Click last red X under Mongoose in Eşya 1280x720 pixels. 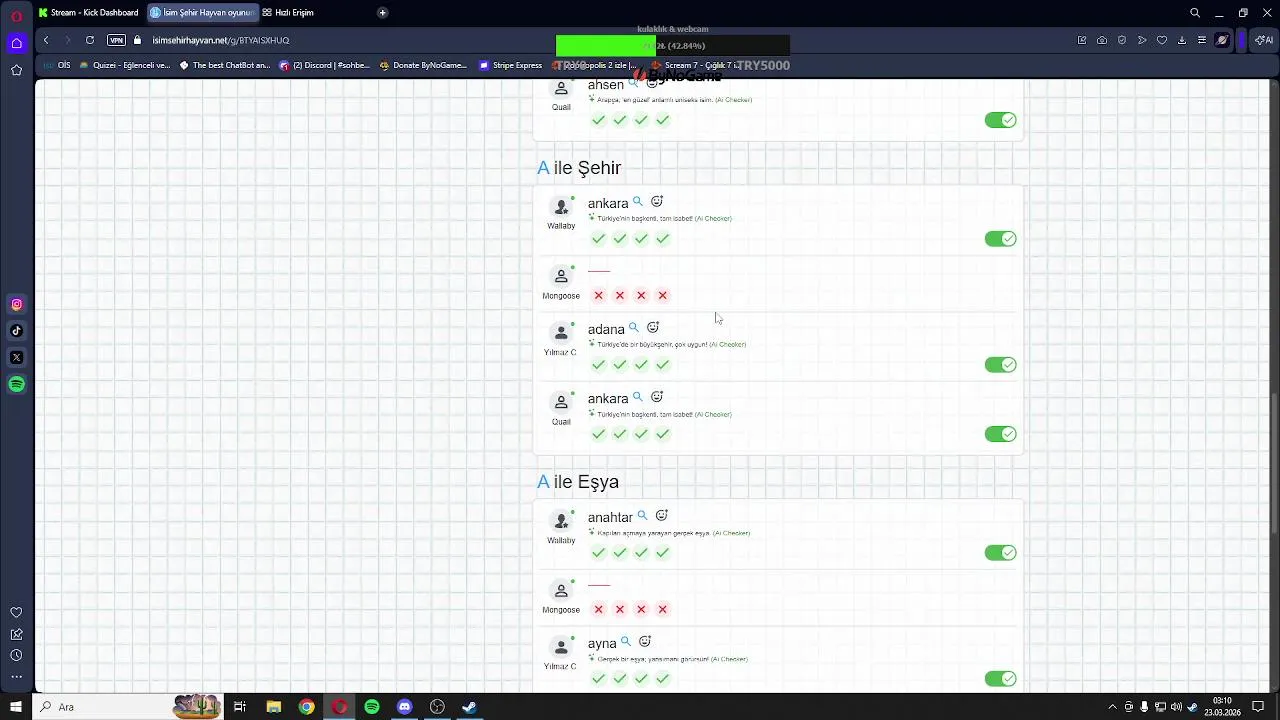(x=662, y=609)
